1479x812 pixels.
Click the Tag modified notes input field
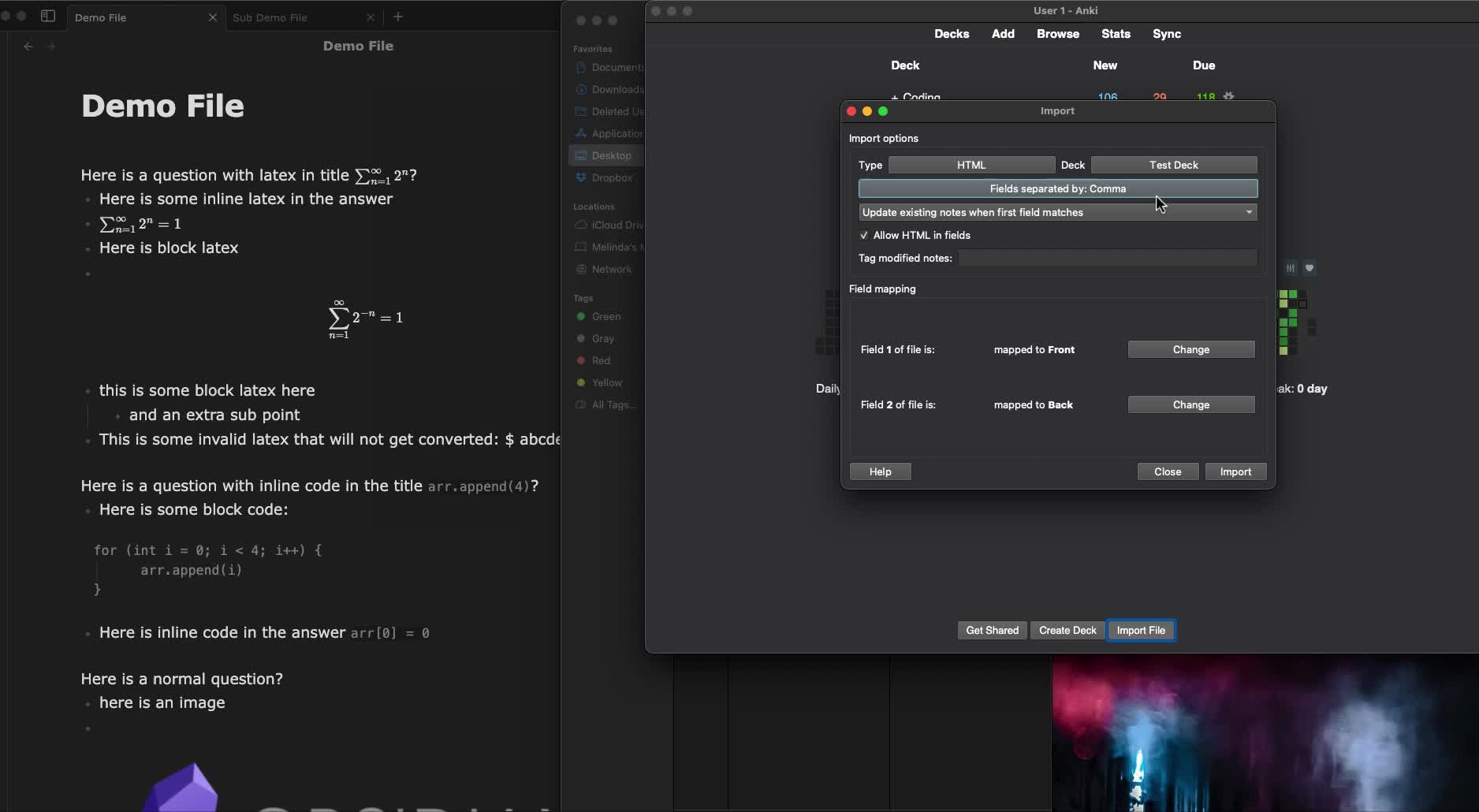point(1108,258)
